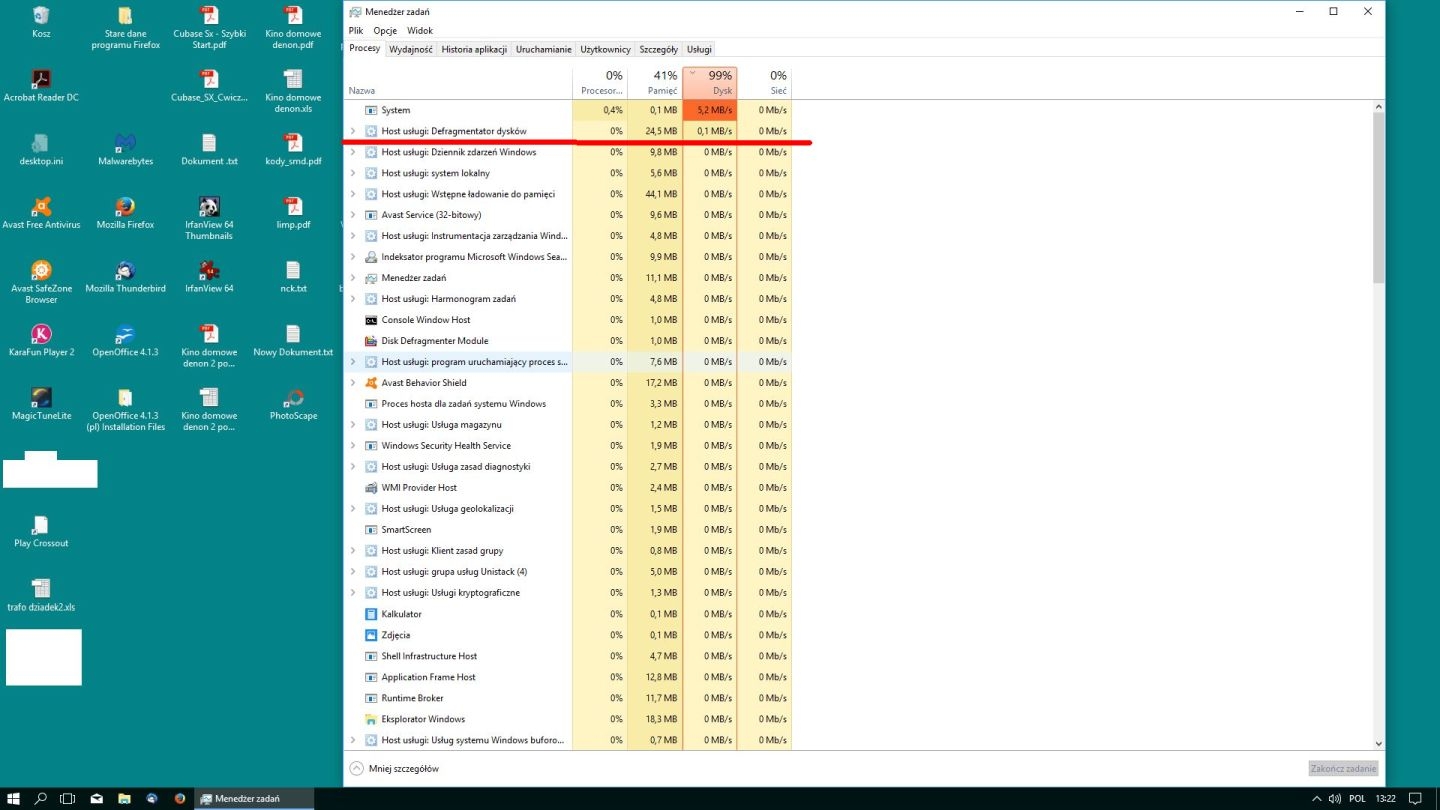1440x810 pixels.
Task: Expand Host usługi: Defragmentator dysków row
Action: click(x=353, y=131)
